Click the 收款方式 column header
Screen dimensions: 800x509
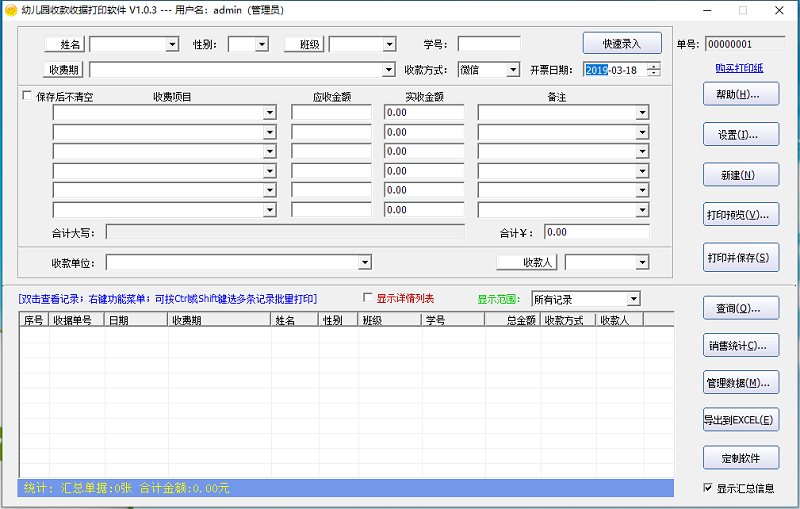(568, 320)
